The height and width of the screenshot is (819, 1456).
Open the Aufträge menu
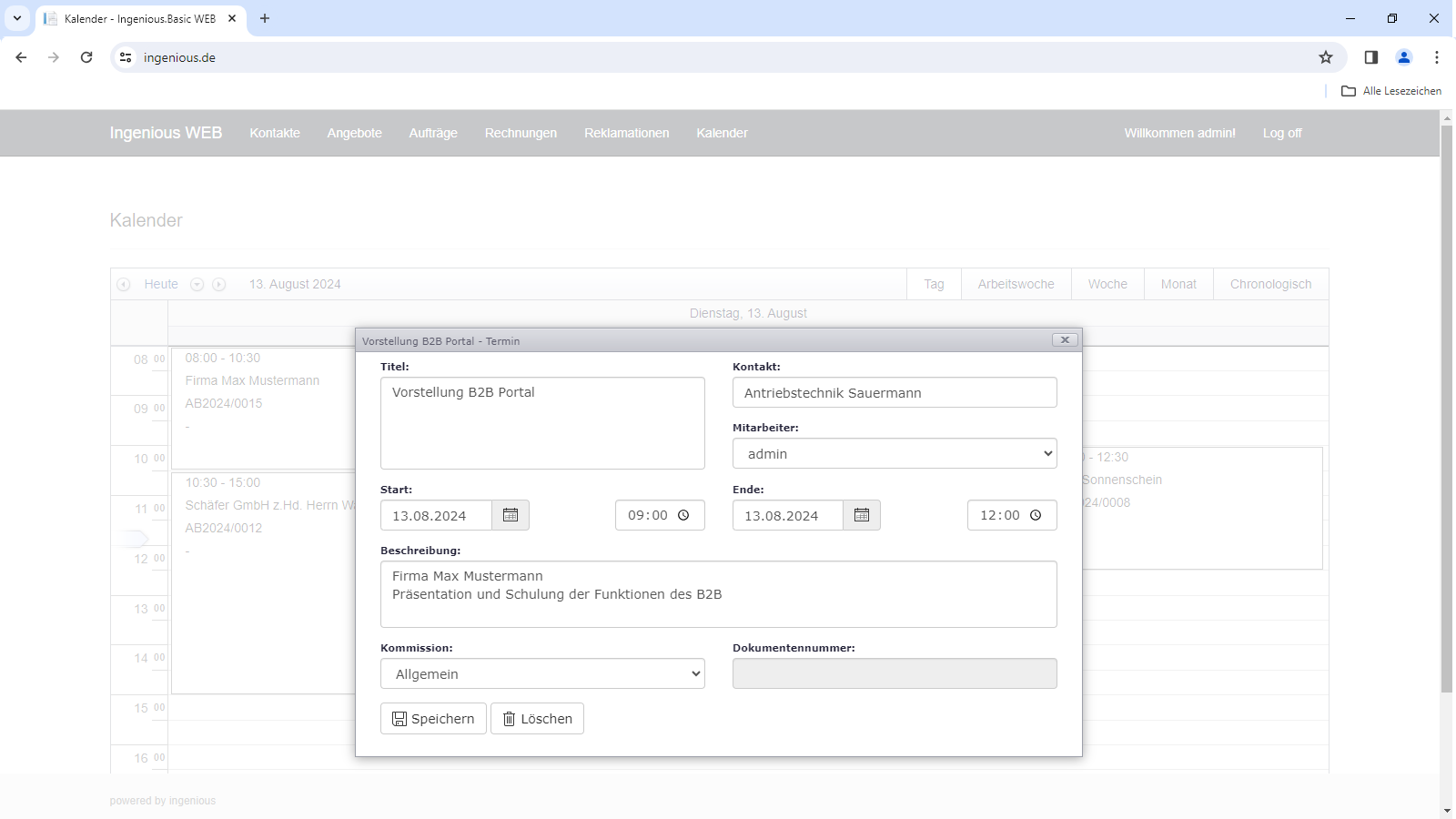pos(433,133)
